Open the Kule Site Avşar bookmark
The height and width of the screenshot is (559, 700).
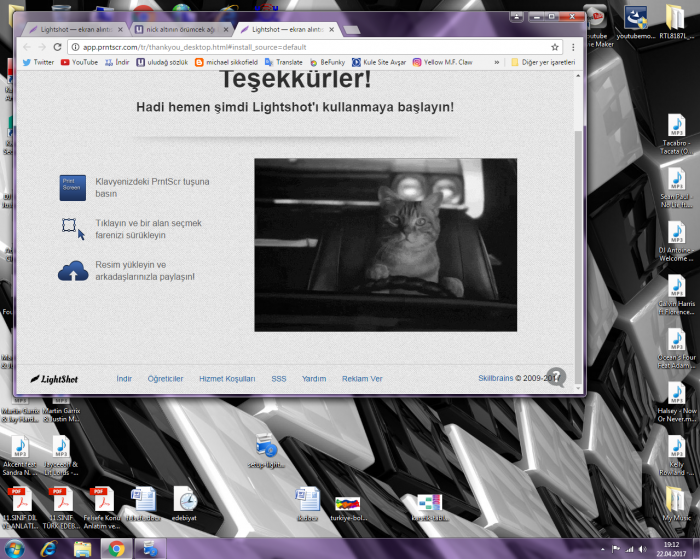point(379,62)
